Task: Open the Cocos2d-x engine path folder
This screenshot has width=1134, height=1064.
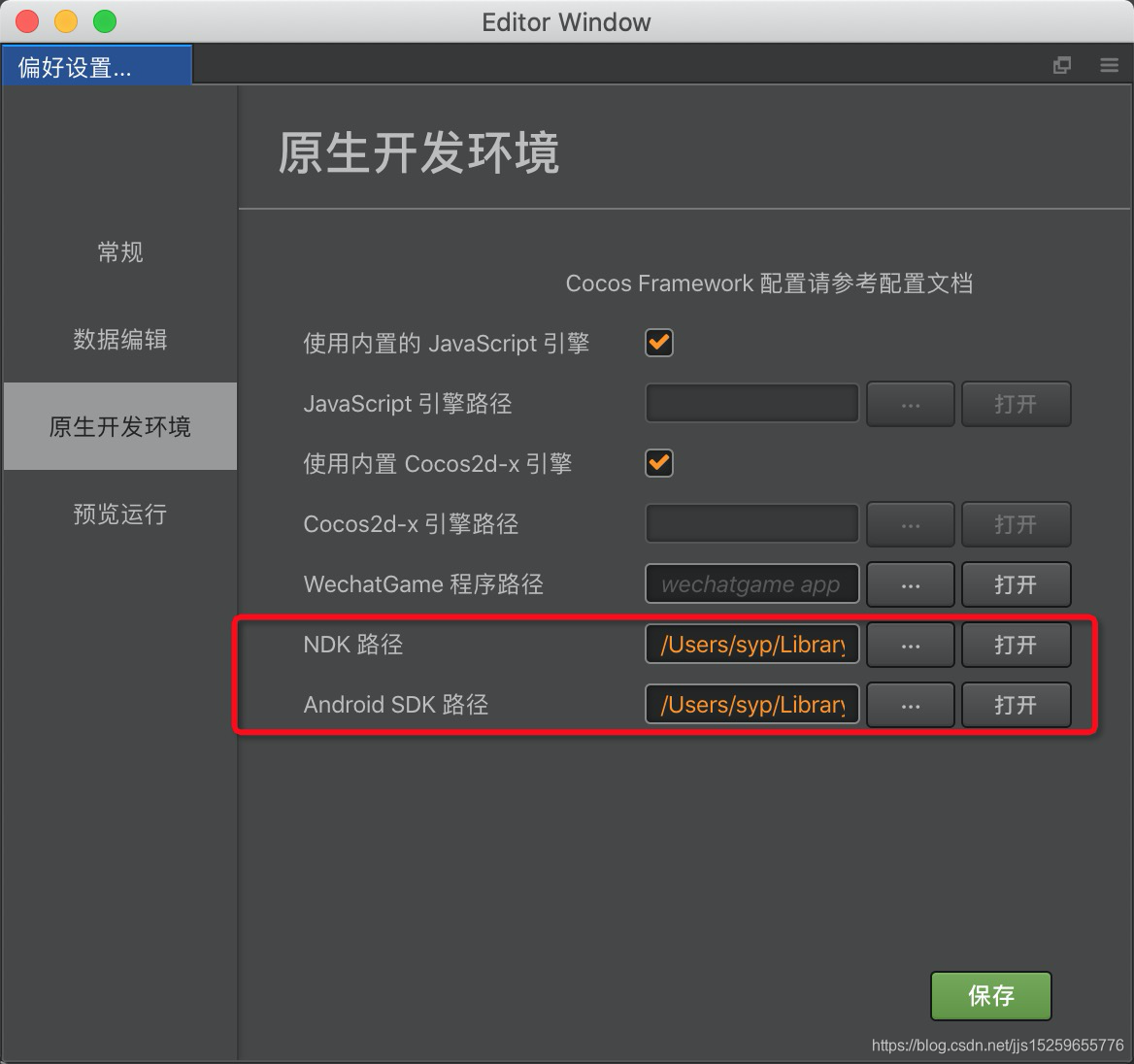Action: (1017, 523)
